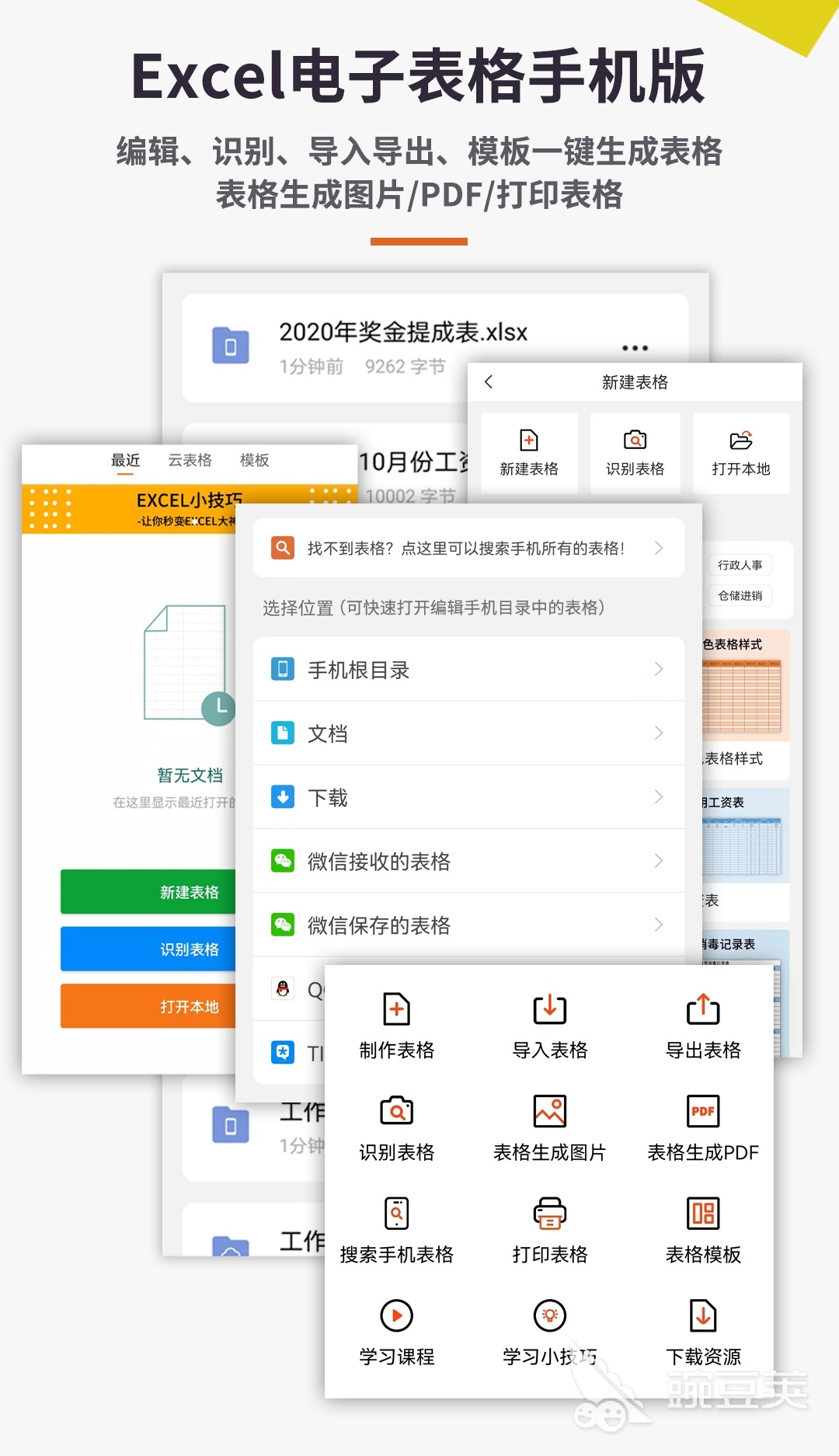Switch to the 云表格 tab

(190, 461)
